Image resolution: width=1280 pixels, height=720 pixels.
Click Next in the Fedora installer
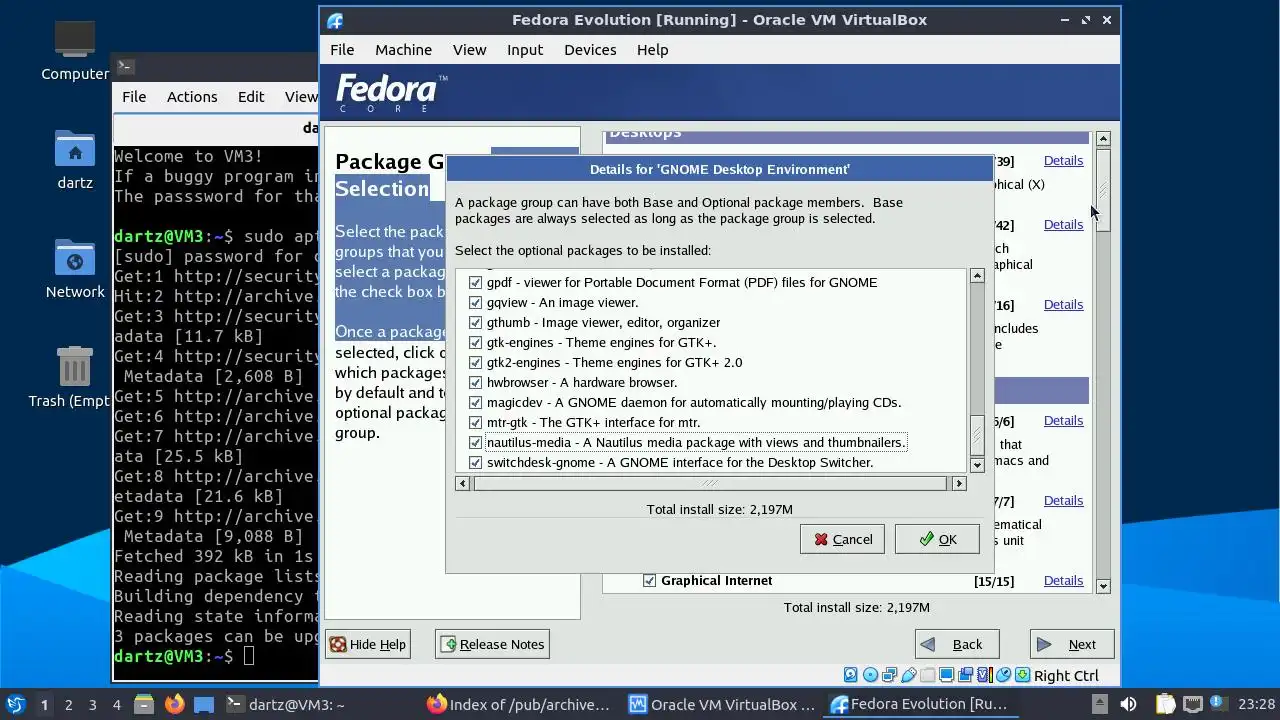[x=1071, y=644]
